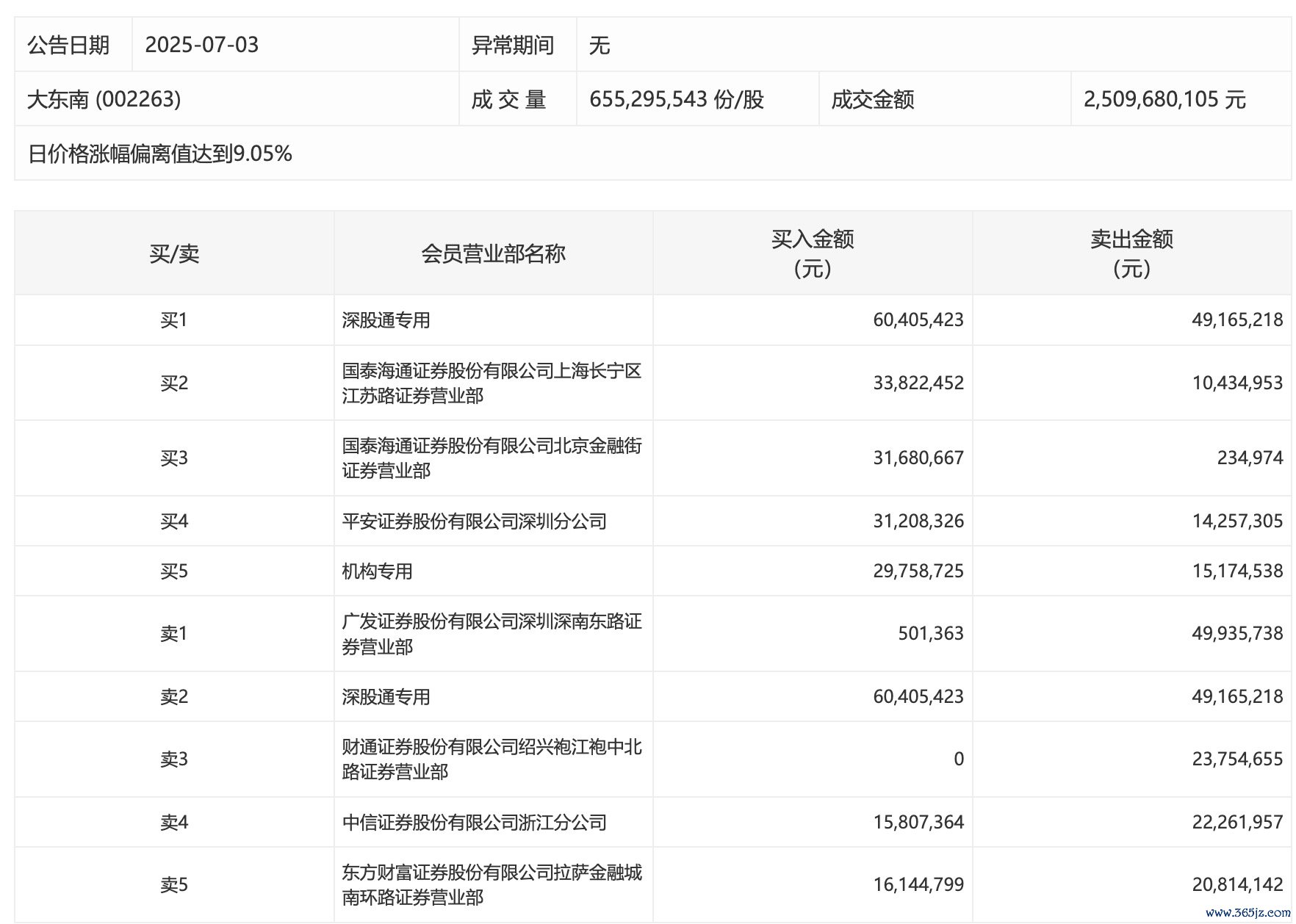Screen dimensions: 1296x924
Task: Click 财通证券 绍兴袍江 branch name
Action: click(x=492, y=759)
